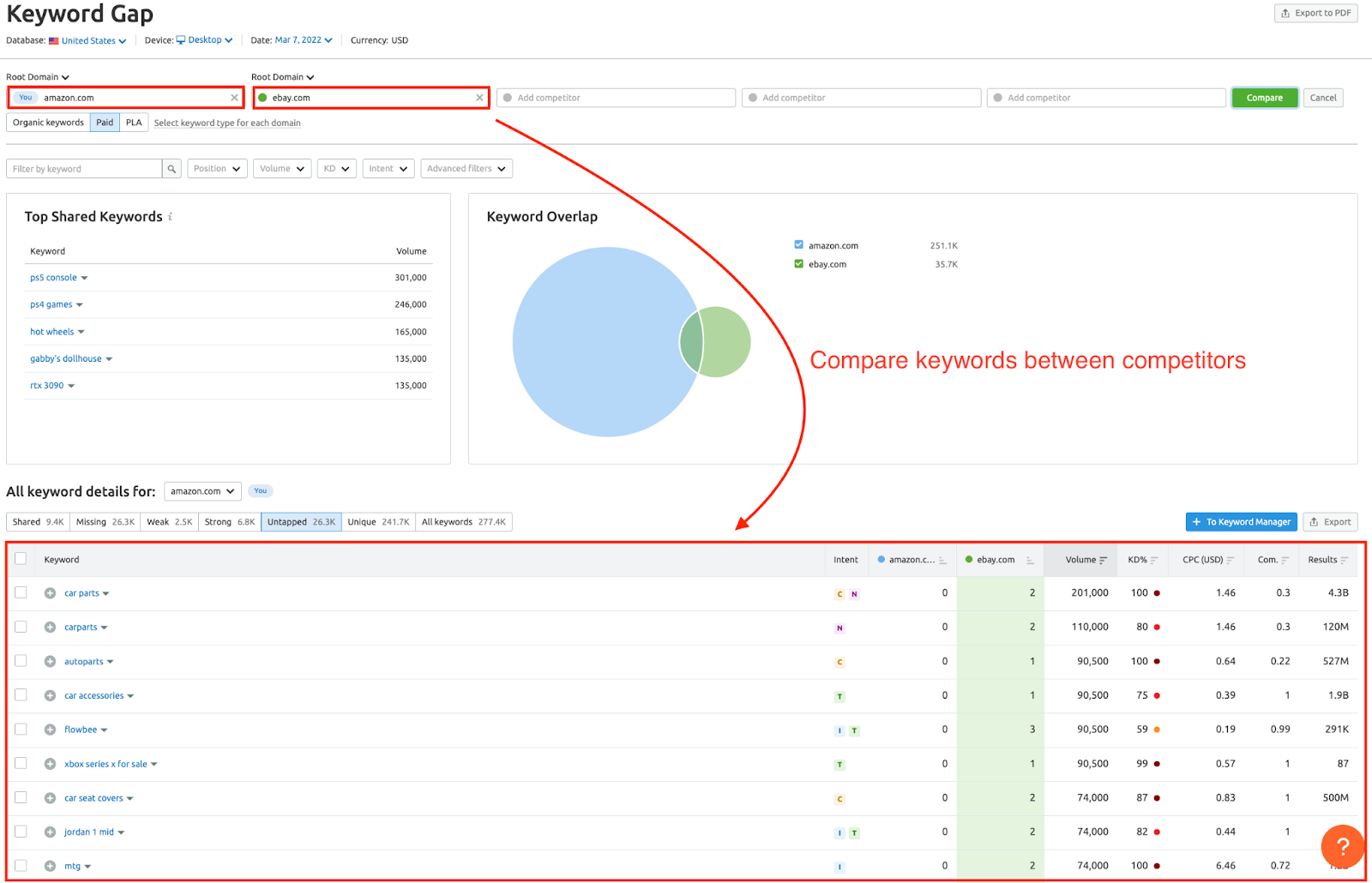Open the amazon.com keyword details dropdown
The image size is (1372, 883).
[202, 491]
